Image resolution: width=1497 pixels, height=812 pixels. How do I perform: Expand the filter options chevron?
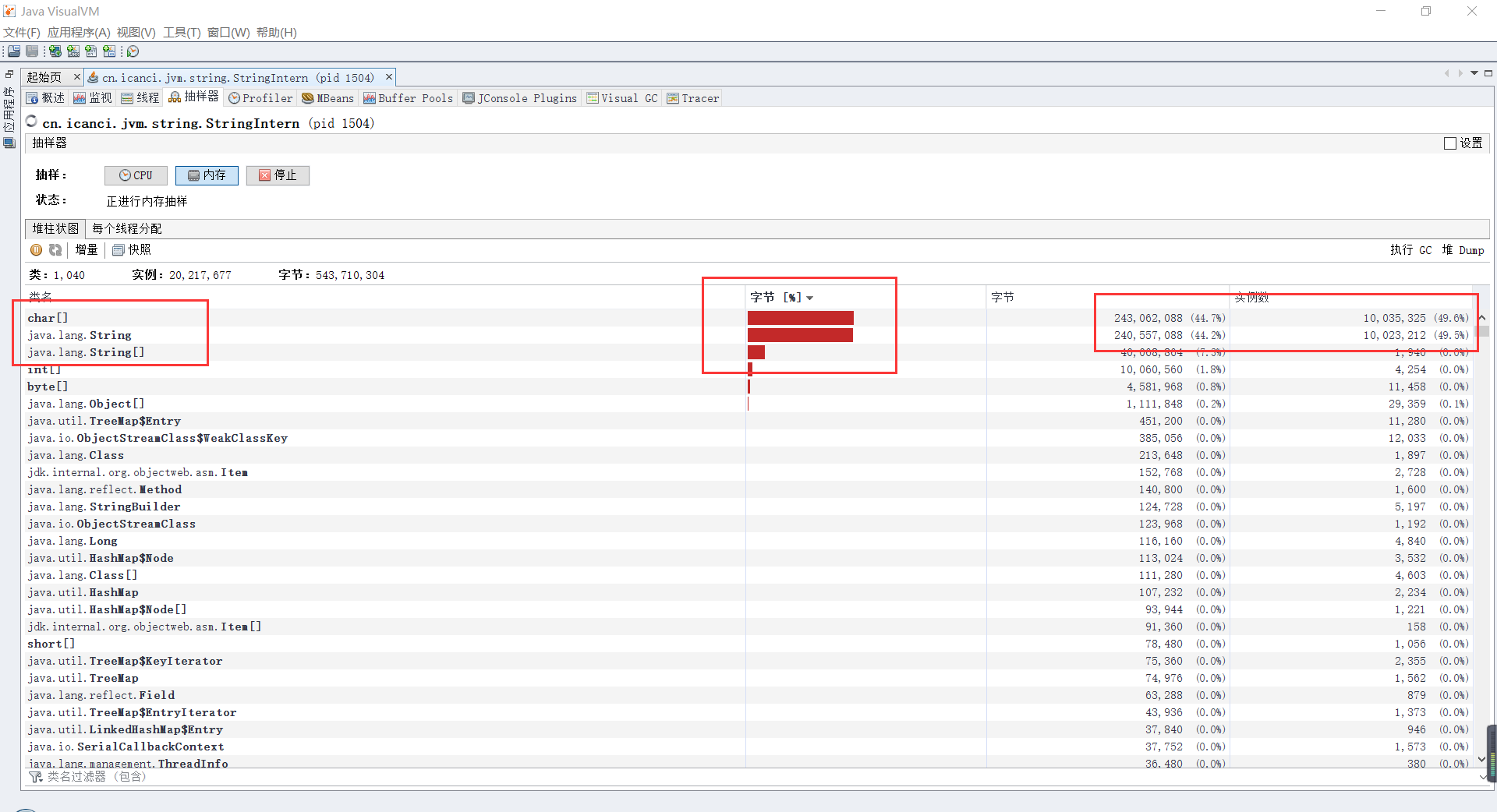point(1482,777)
